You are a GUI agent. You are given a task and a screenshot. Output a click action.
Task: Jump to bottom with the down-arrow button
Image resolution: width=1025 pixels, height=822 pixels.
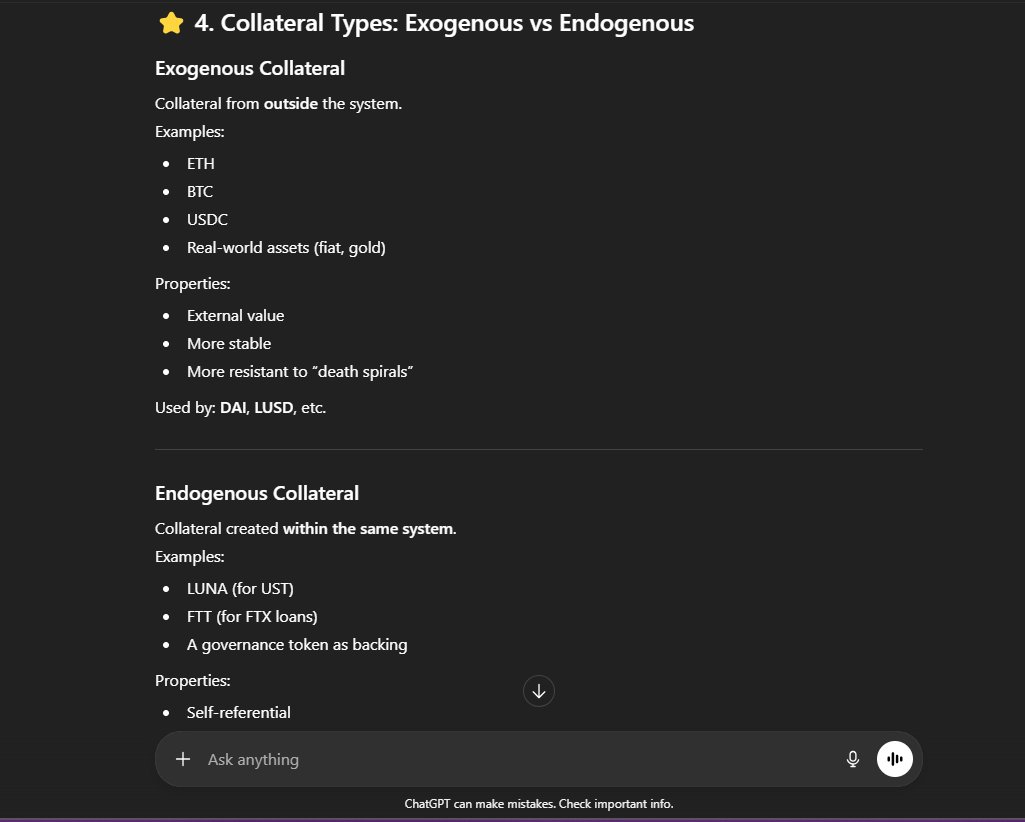tap(539, 691)
